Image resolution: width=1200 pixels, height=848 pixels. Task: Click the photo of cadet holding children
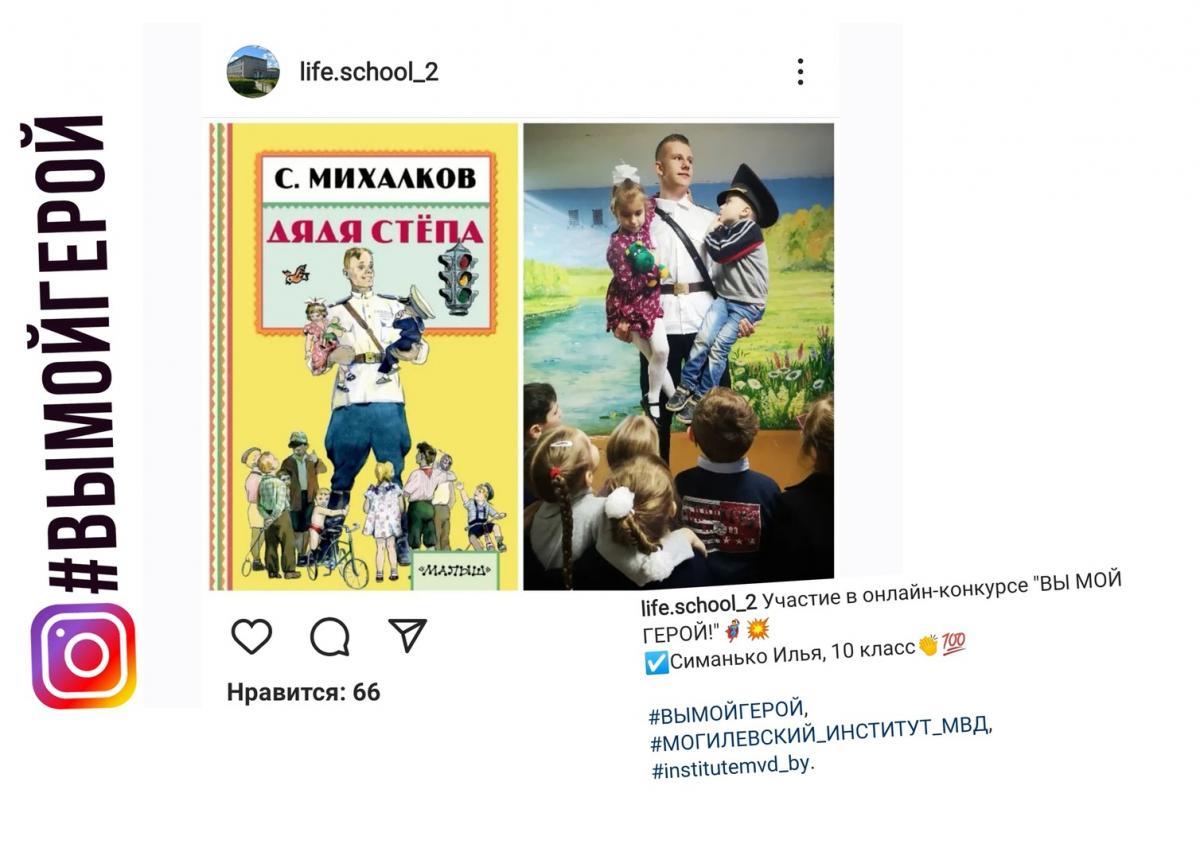[x=679, y=356]
